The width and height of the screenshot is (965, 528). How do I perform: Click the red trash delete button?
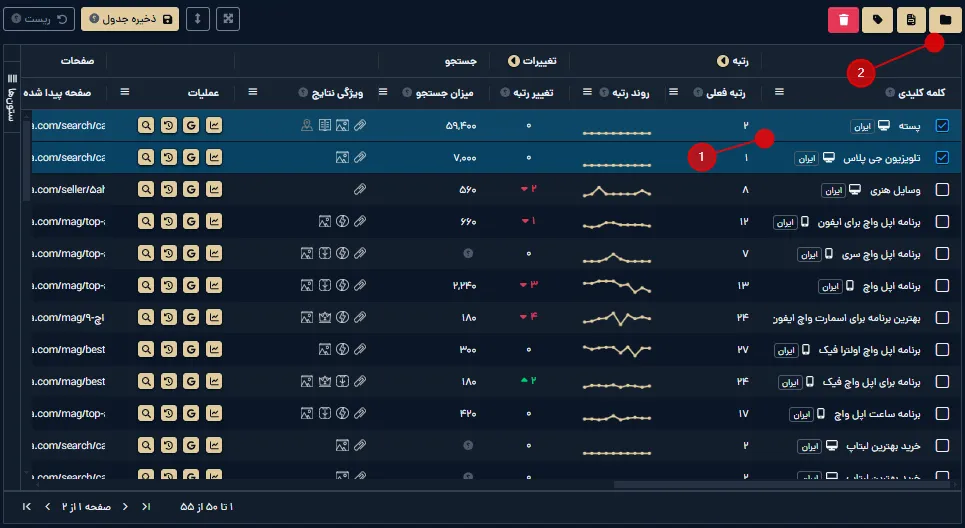click(843, 20)
